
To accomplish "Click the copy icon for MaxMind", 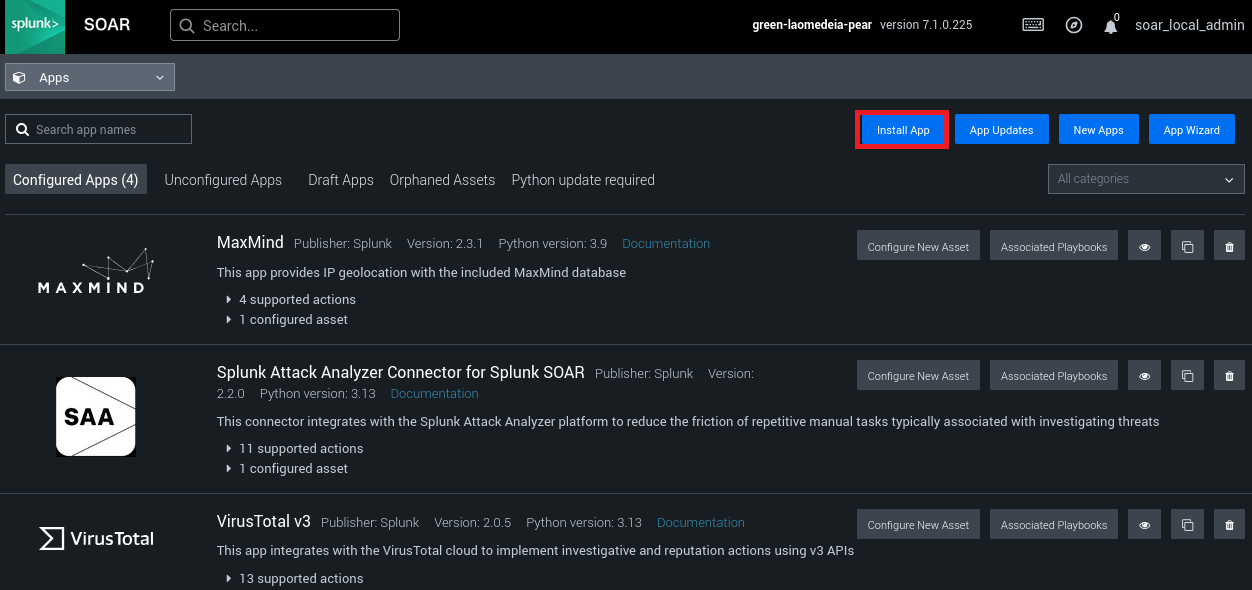I will tap(1187, 246).
